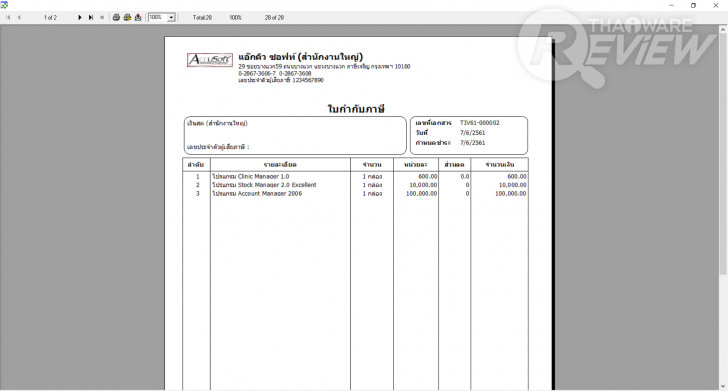Jump to the last page

[x=91, y=18]
